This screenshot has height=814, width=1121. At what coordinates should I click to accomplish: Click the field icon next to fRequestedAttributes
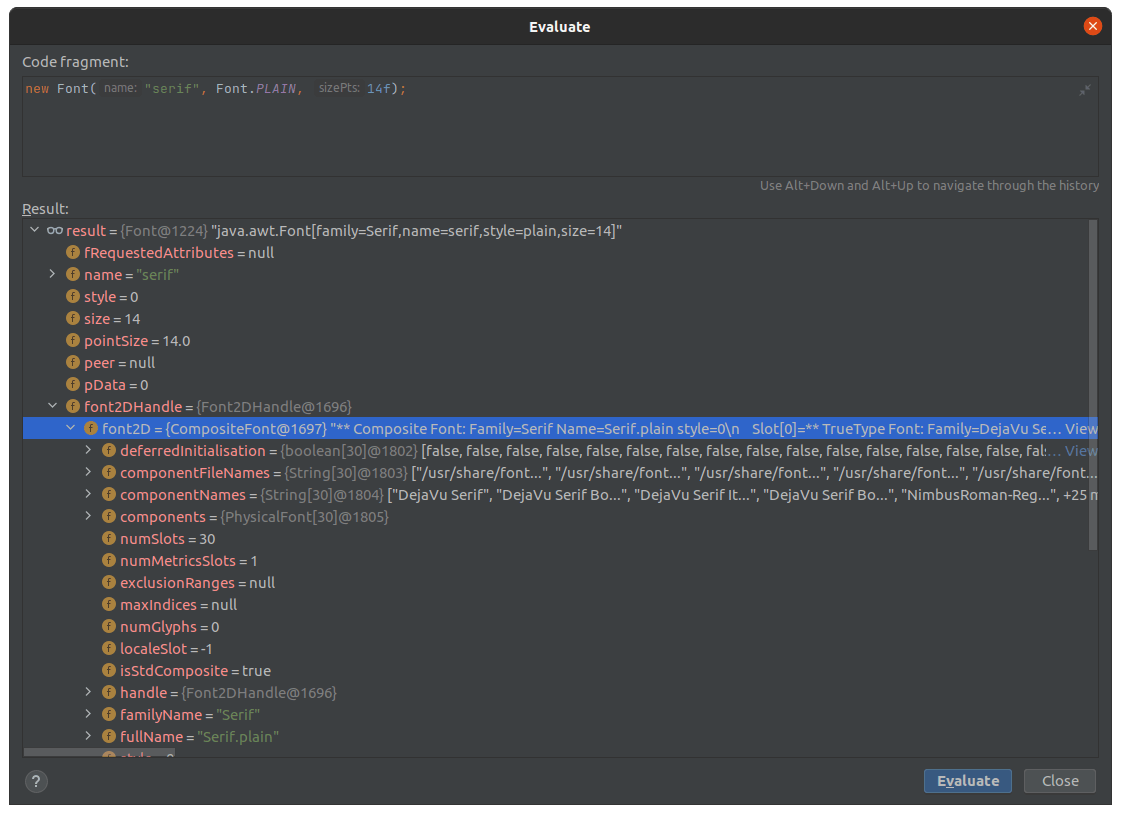point(73,253)
